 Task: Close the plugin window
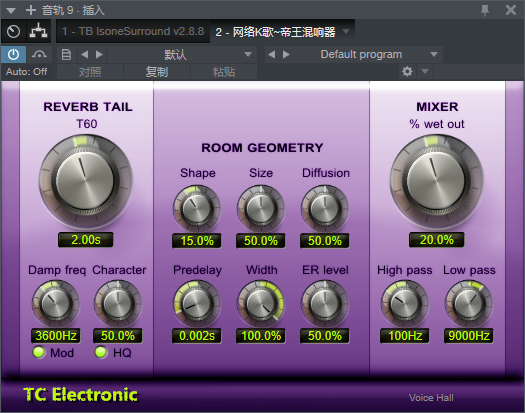[x=511, y=10]
